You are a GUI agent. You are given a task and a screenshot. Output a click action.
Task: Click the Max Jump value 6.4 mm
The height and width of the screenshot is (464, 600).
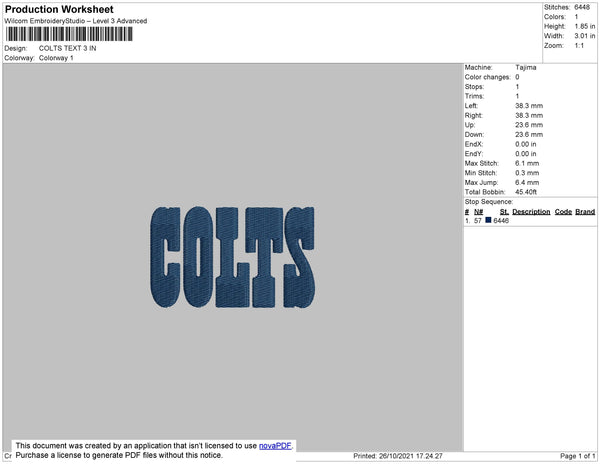[527, 182]
